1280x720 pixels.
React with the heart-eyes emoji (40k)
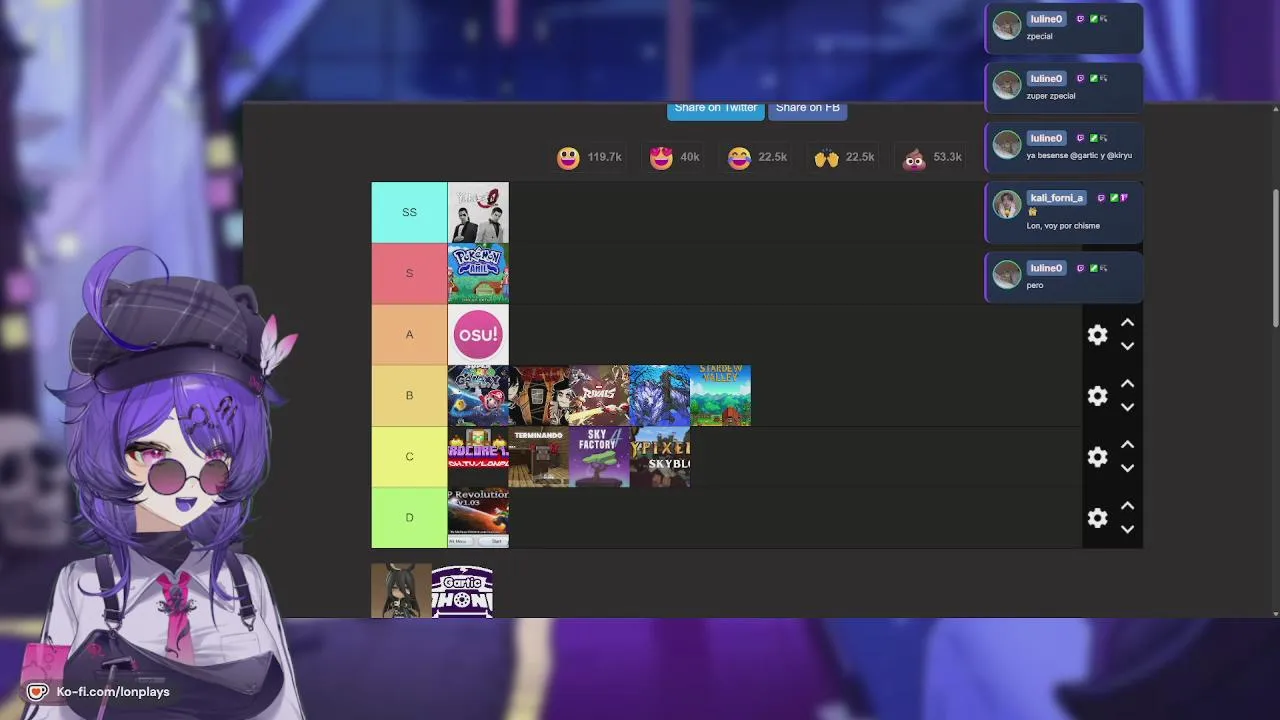tap(661, 158)
